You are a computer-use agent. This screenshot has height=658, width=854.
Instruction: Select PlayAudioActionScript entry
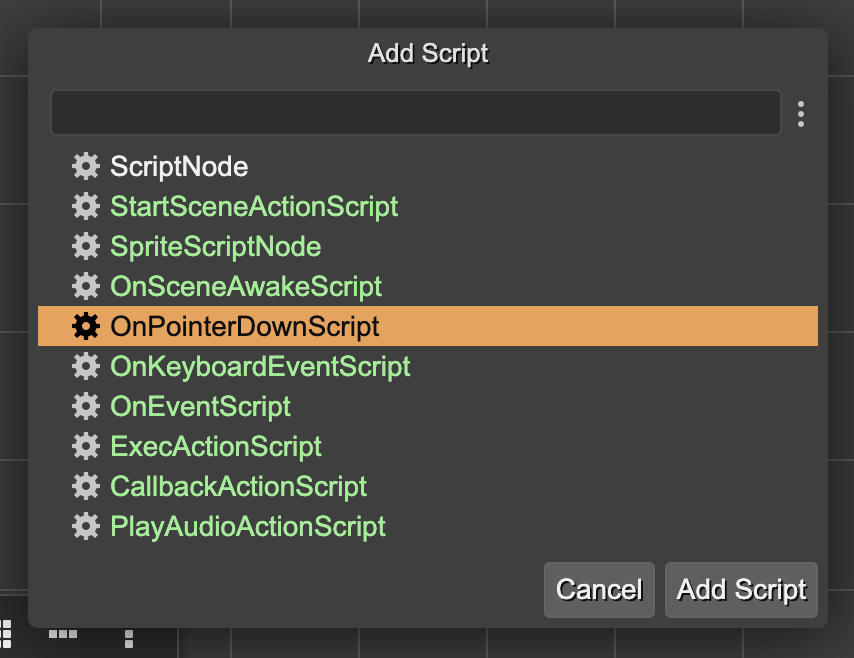click(248, 526)
